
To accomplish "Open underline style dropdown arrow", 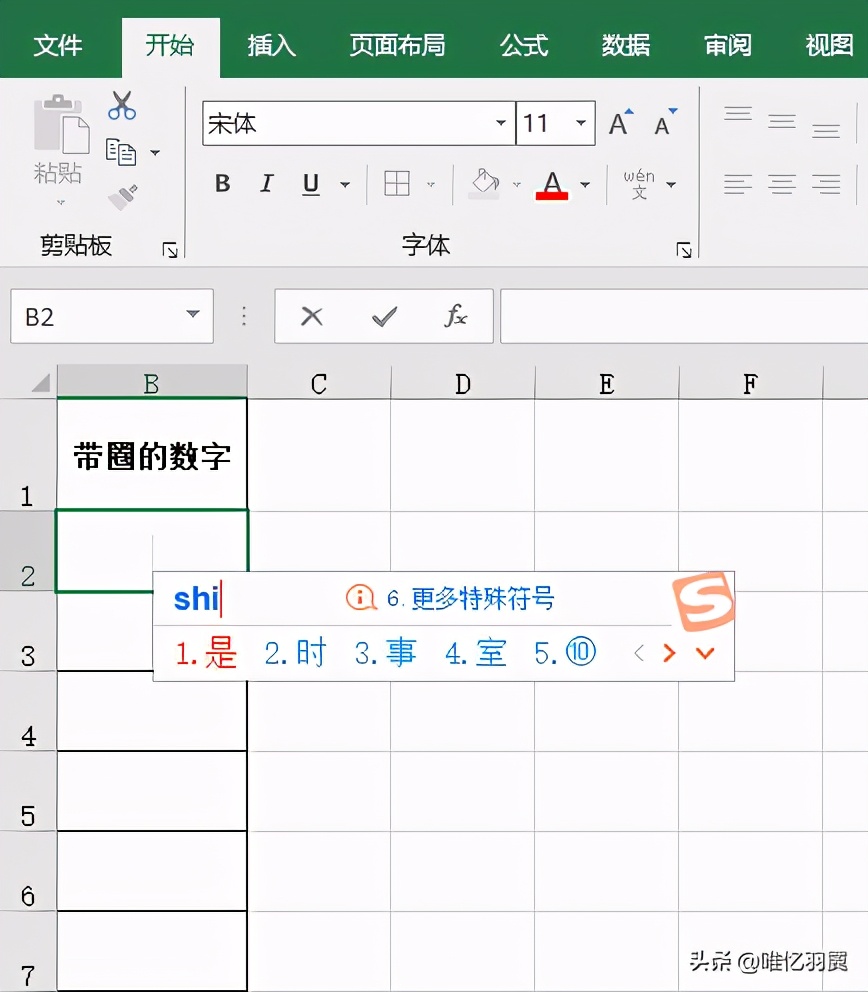I will [345, 185].
